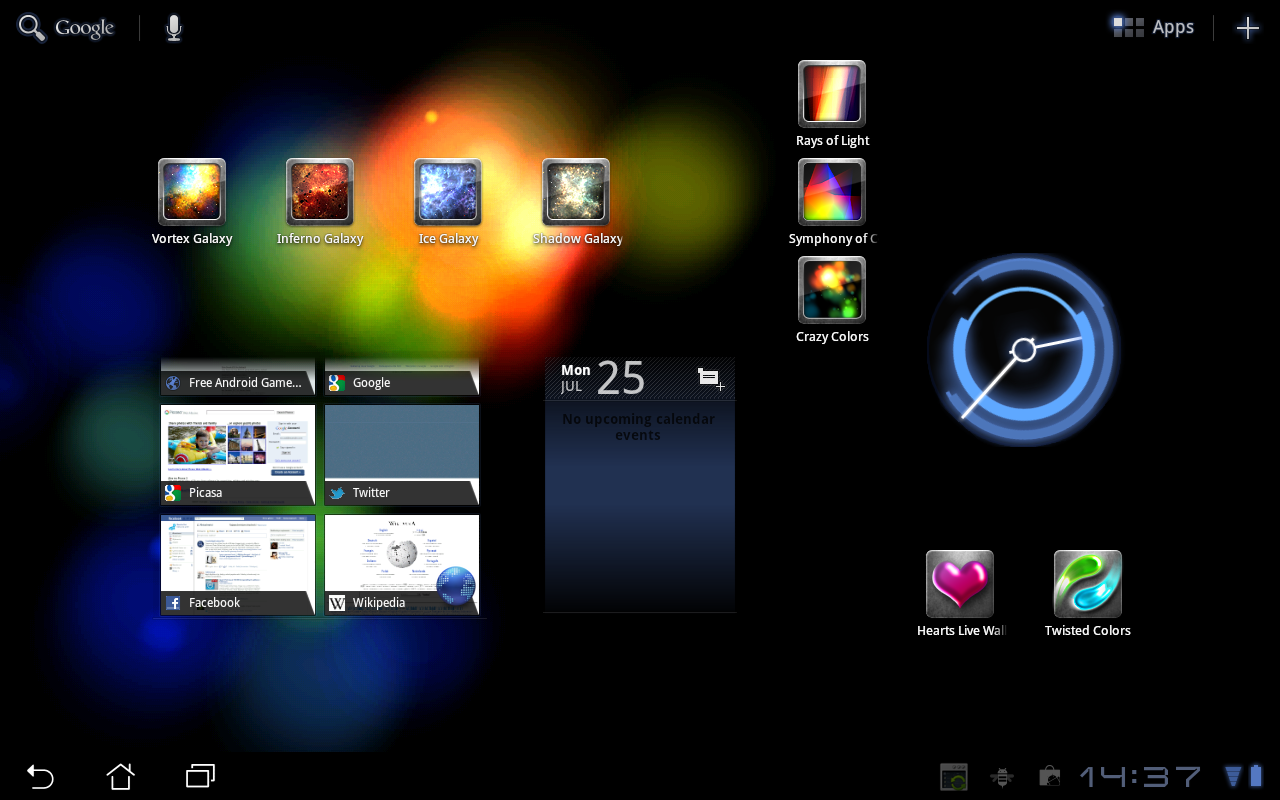Tap the USB debugging status icon
This screenshot has height=800, width=1280.
tap(1001, 776)
